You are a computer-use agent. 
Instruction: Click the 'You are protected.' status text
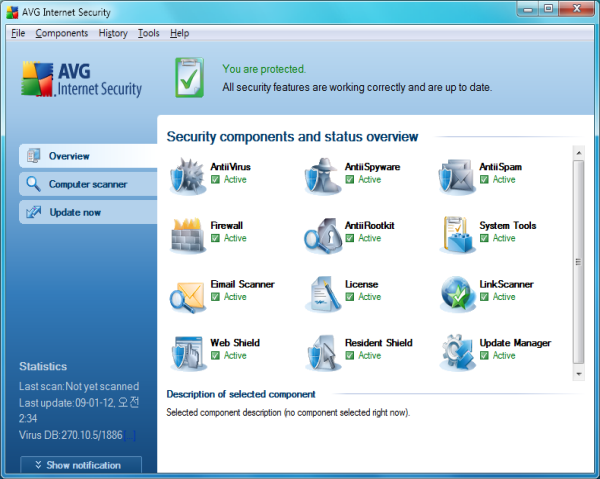pos(264,69)
